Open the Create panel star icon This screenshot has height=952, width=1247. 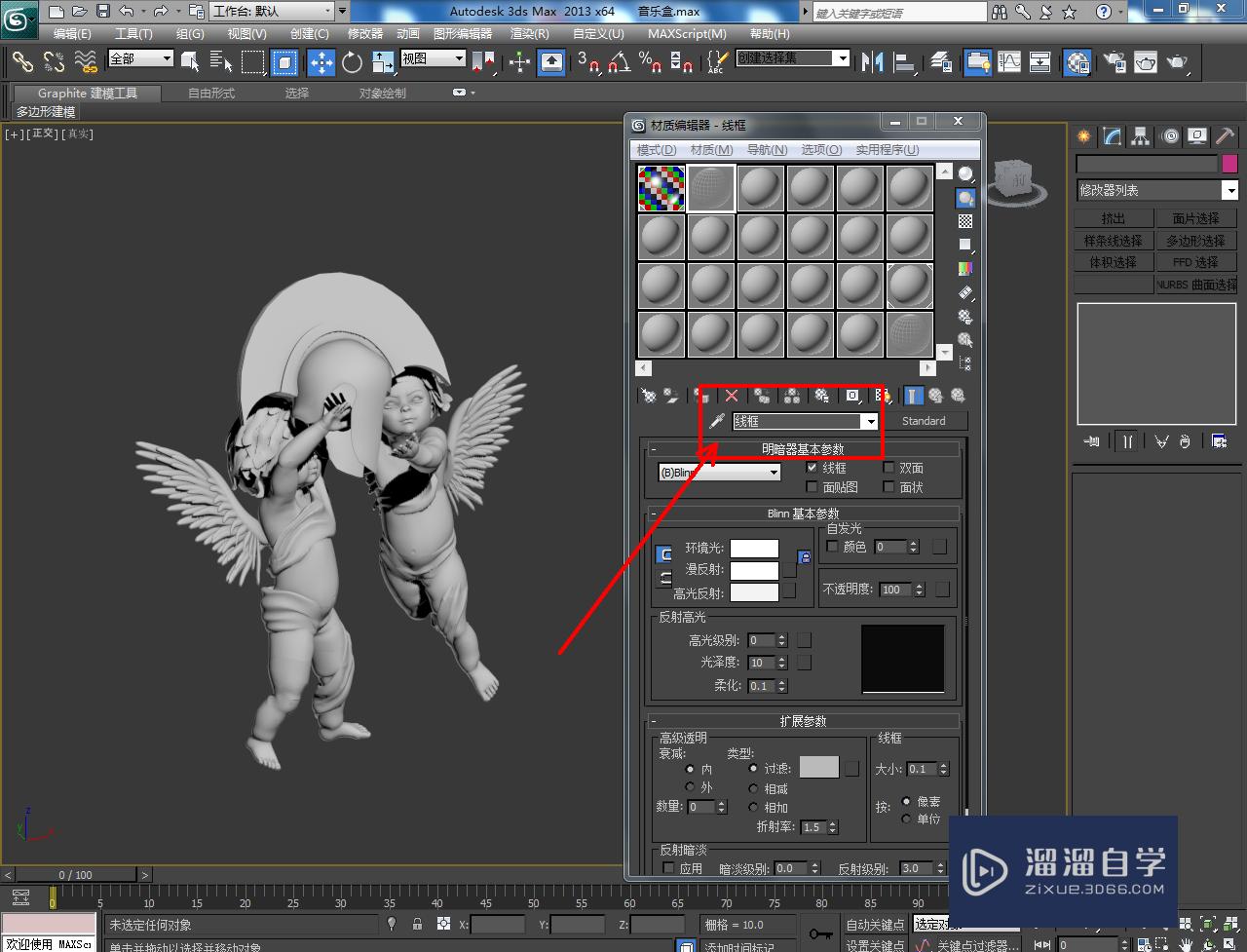pos(1084,136)
